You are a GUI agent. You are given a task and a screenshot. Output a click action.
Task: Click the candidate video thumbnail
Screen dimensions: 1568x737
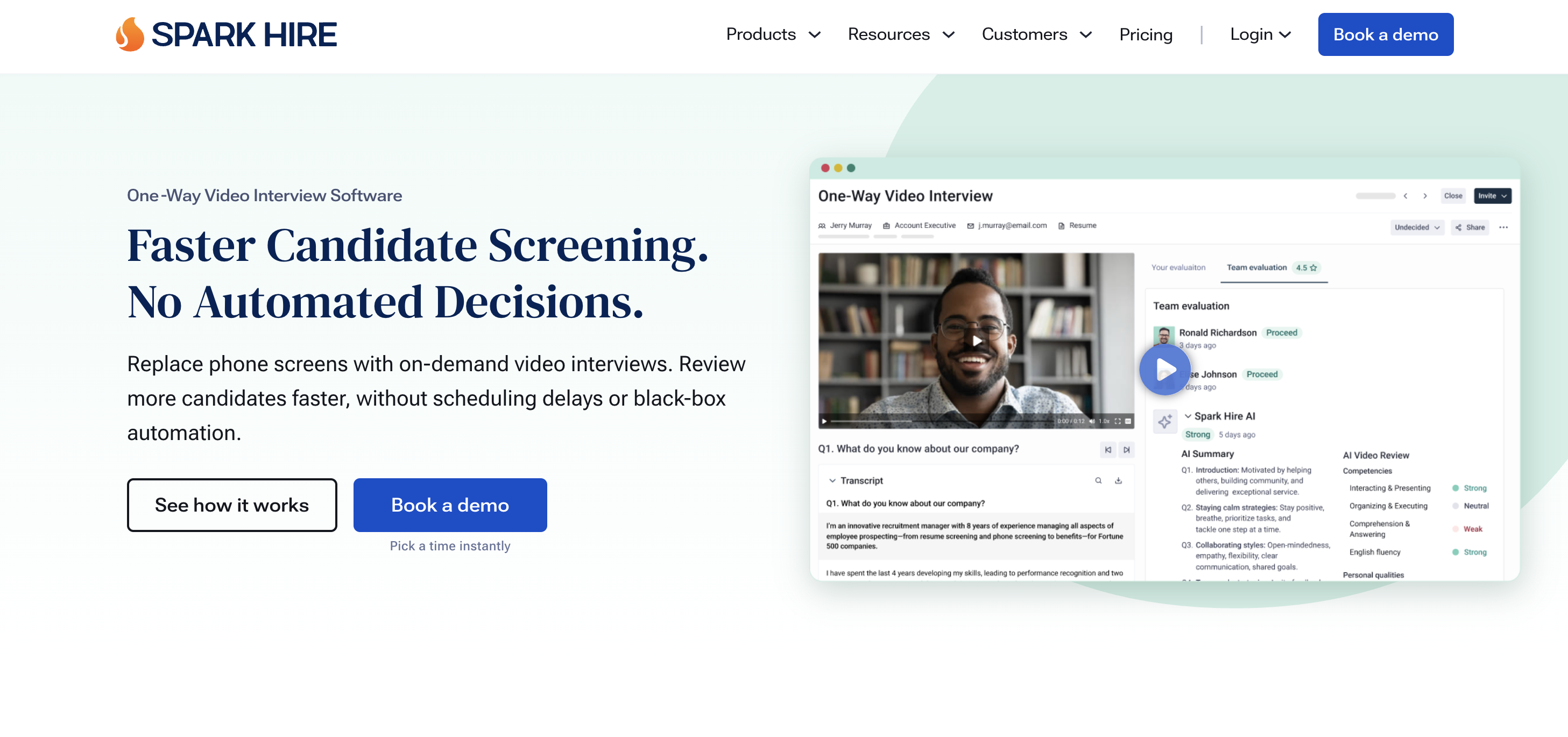976,341
